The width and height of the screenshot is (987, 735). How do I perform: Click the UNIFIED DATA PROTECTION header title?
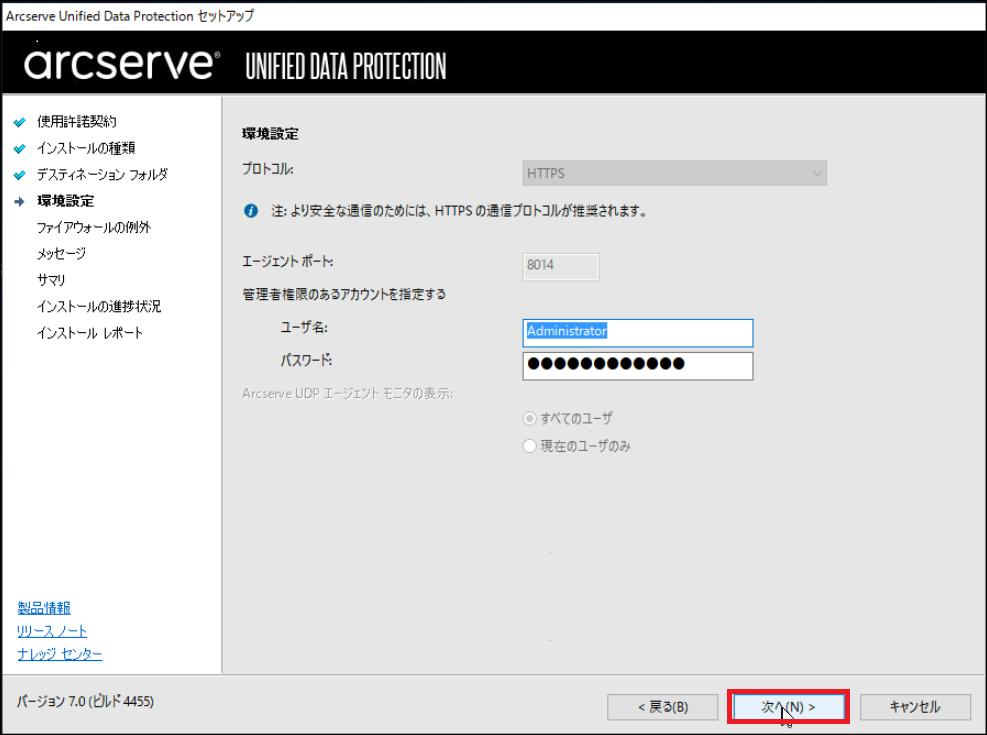click(x=346, y=67)
